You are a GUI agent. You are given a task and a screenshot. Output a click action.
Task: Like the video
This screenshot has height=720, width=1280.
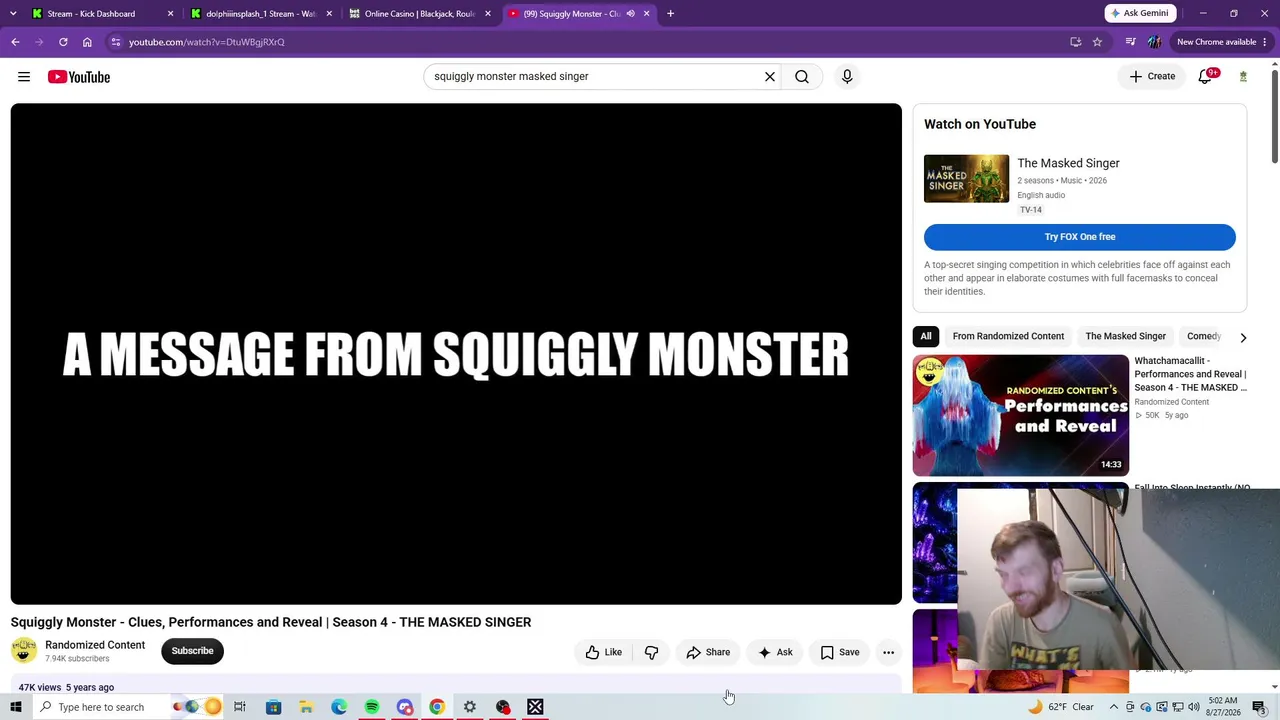click(x=604, y=652)
